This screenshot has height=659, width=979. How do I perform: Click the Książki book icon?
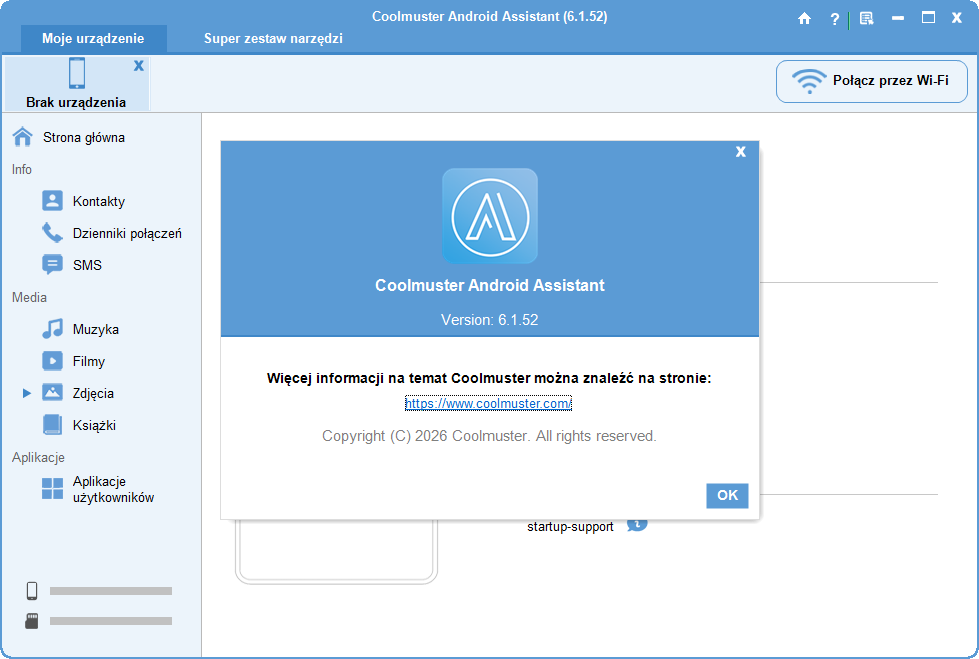52,425
